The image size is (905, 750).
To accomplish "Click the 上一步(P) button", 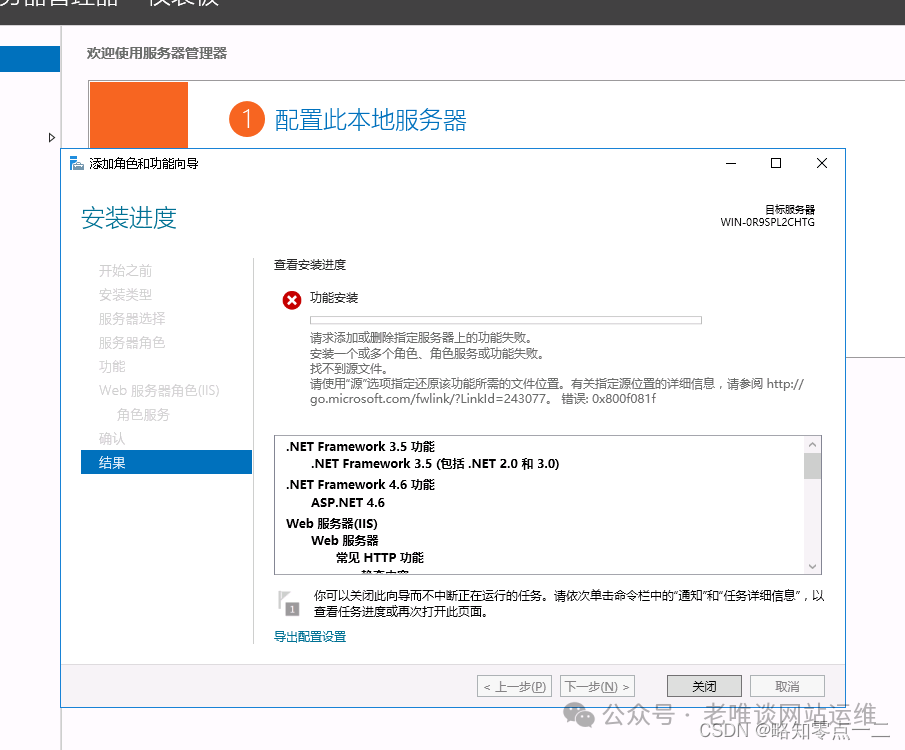I will point(514,686).
